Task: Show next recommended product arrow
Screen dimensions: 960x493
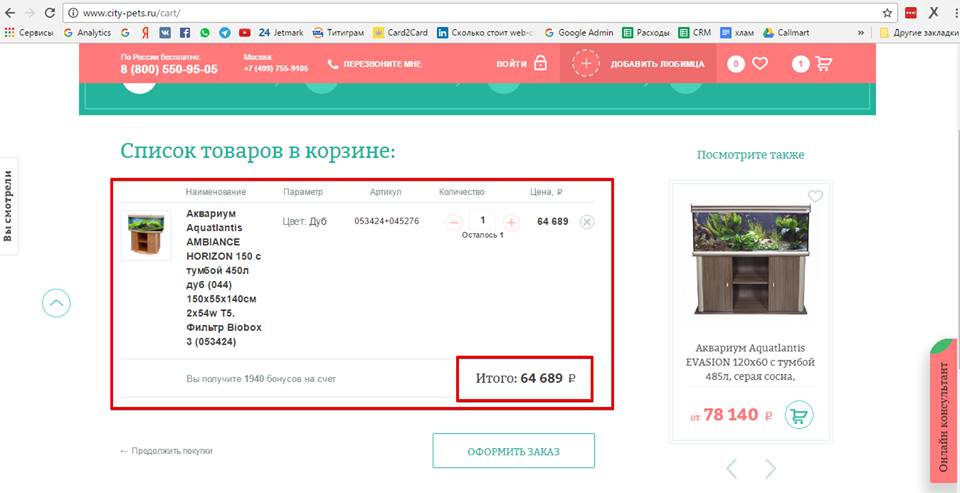Action: [770, 469]
